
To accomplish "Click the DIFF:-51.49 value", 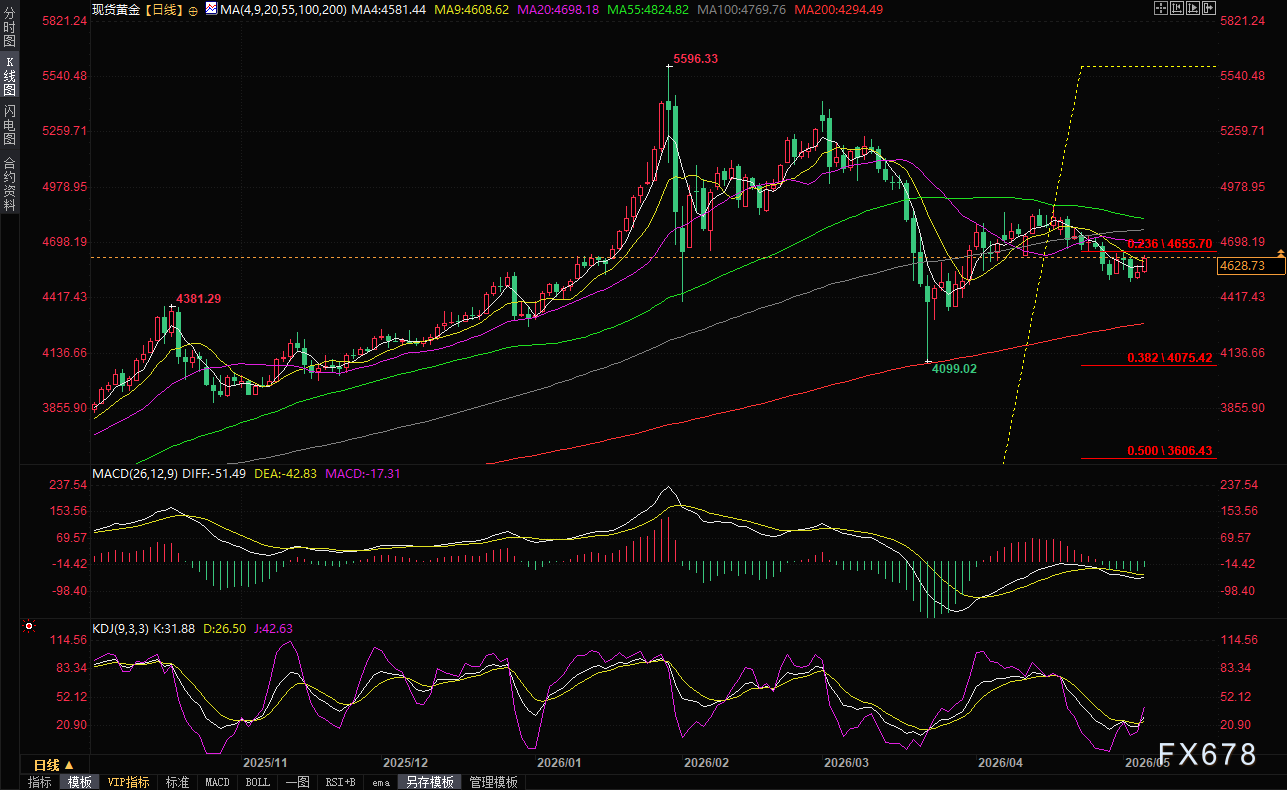I will point(214,473).
